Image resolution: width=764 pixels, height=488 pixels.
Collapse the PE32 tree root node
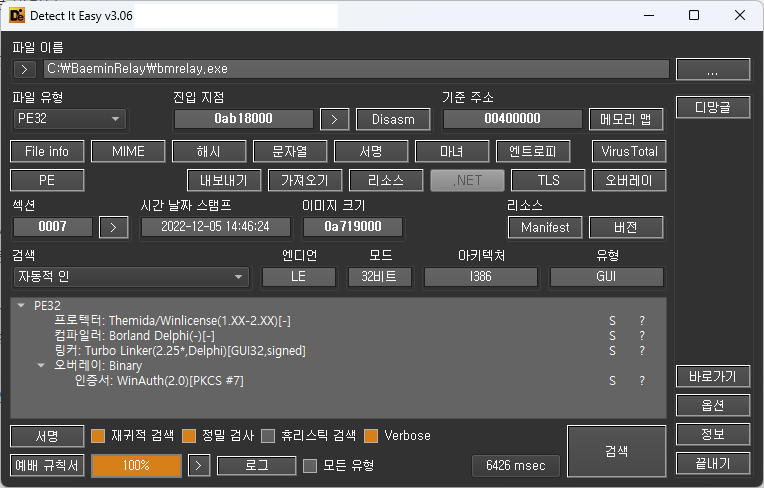21,306
